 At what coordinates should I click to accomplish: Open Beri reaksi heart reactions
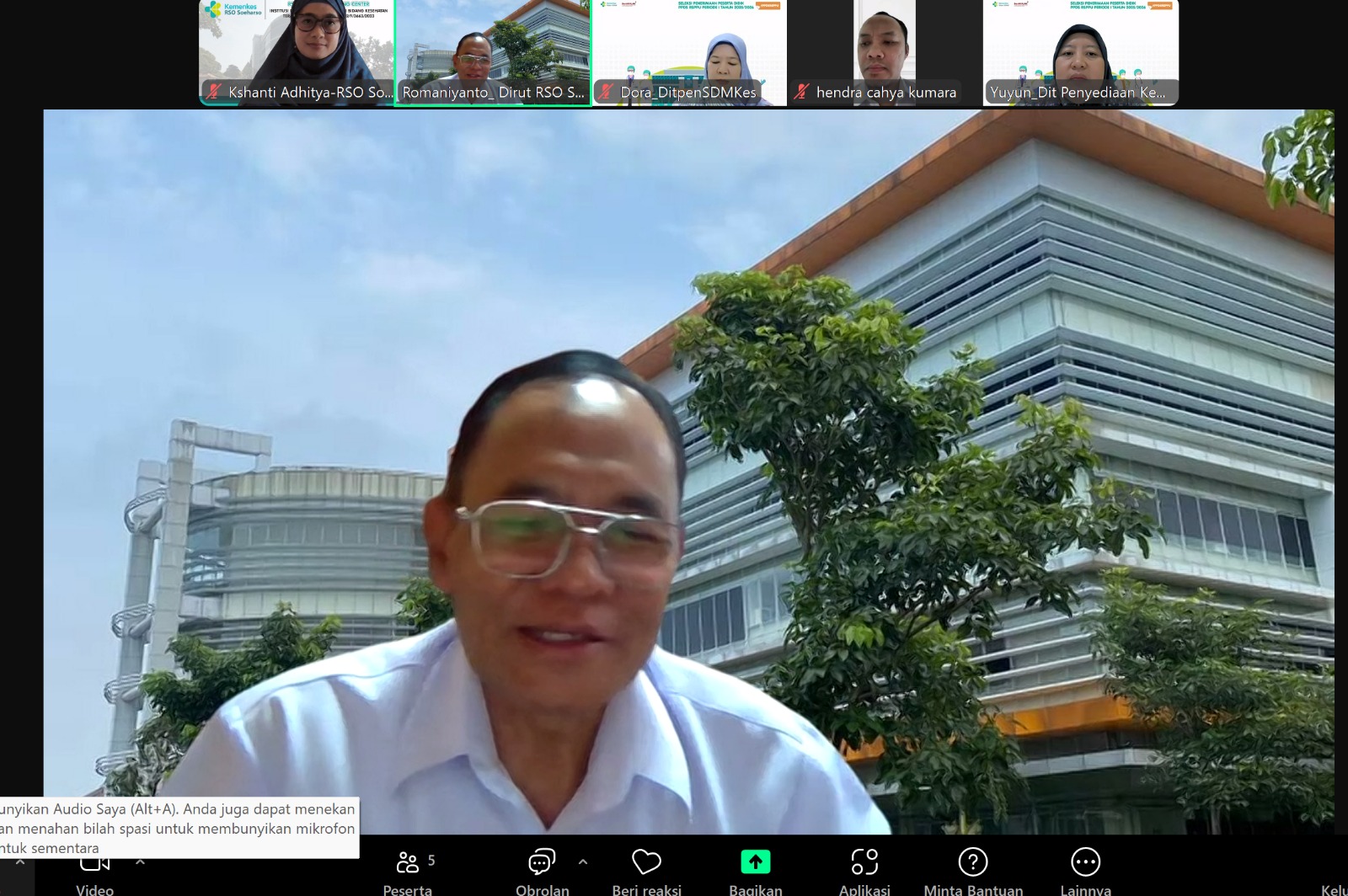click(646, 872)
